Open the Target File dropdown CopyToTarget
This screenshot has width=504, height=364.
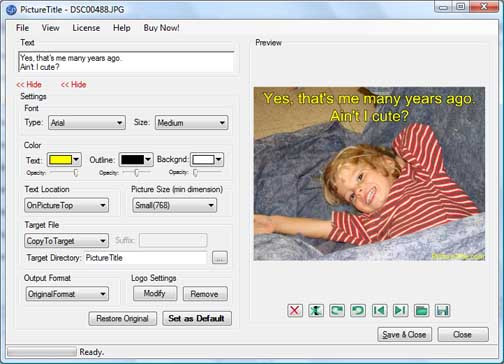(66, 241)
